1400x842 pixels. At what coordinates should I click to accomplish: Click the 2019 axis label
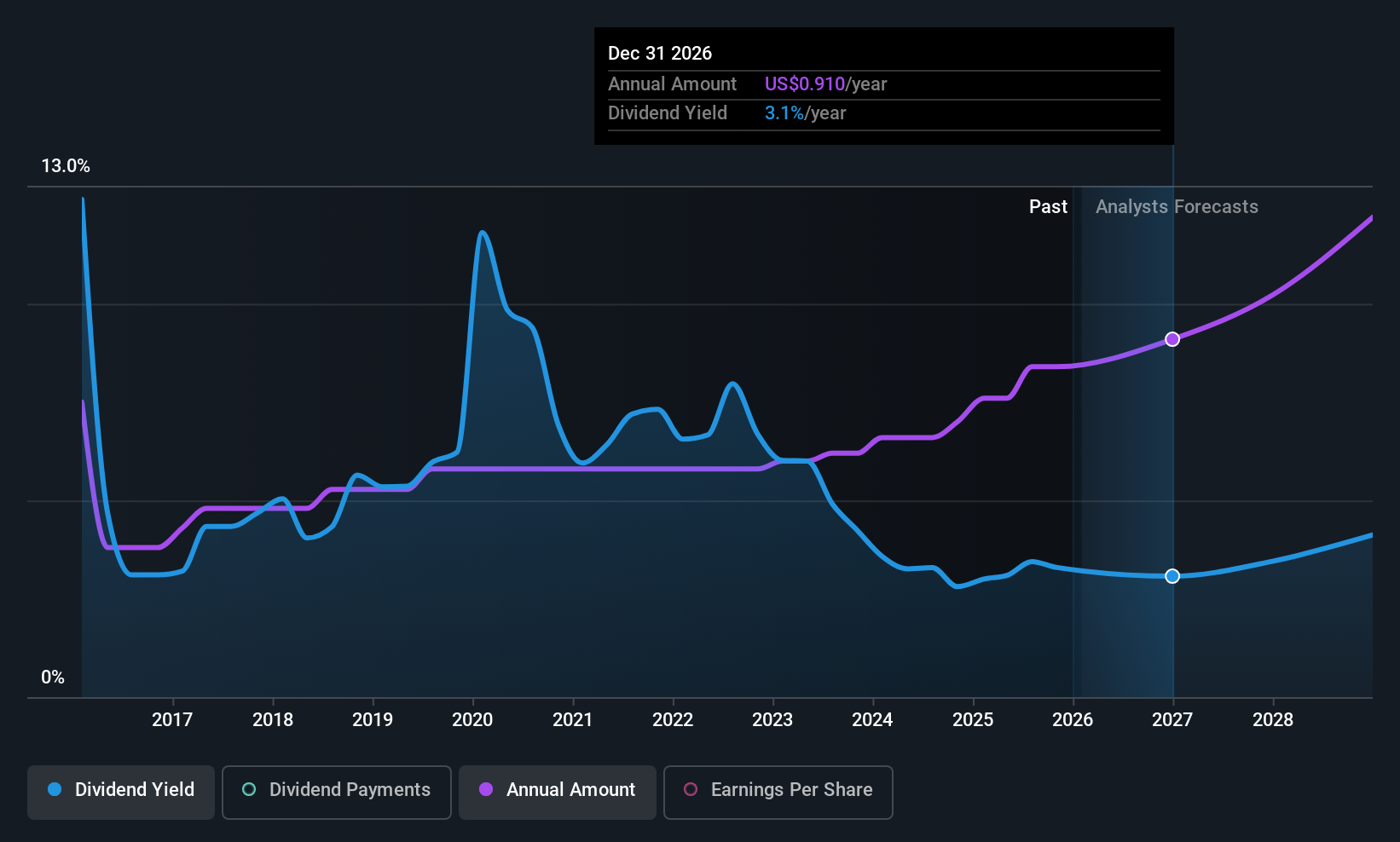373,719
